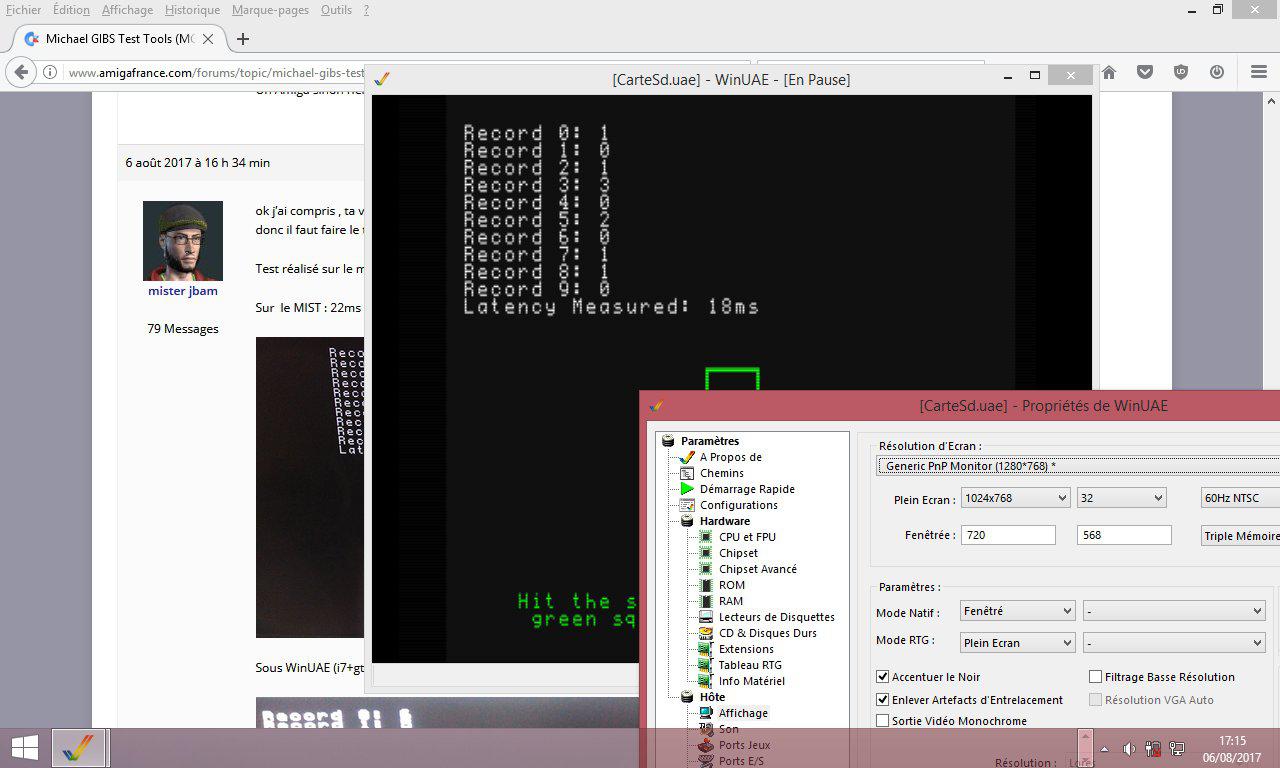The image size is (1280, 768).
Task: Open Ports E/S settings
Action: (x=741, y=761)
